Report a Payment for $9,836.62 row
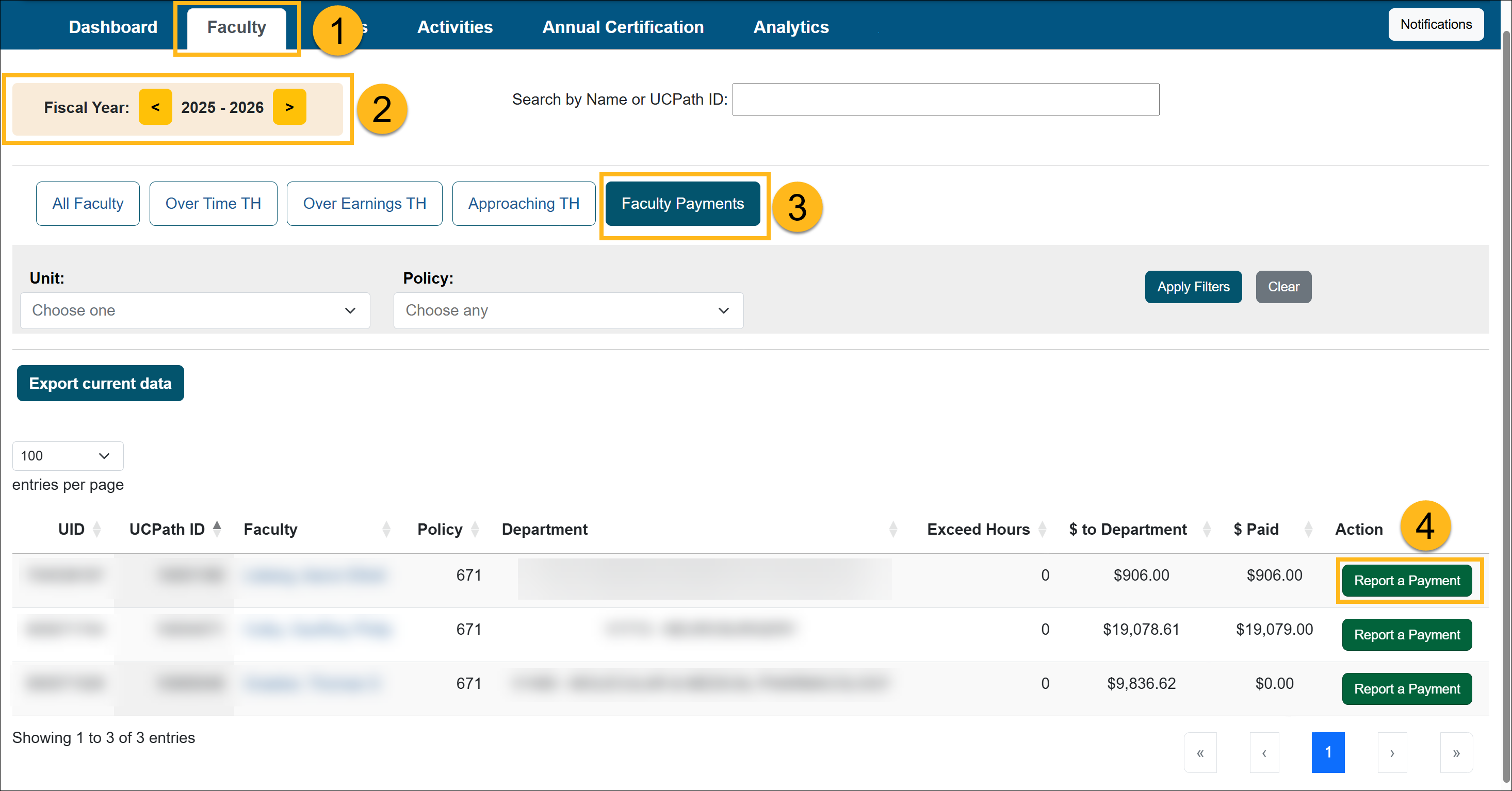1512x791 pixels. tap(1406, 689)
